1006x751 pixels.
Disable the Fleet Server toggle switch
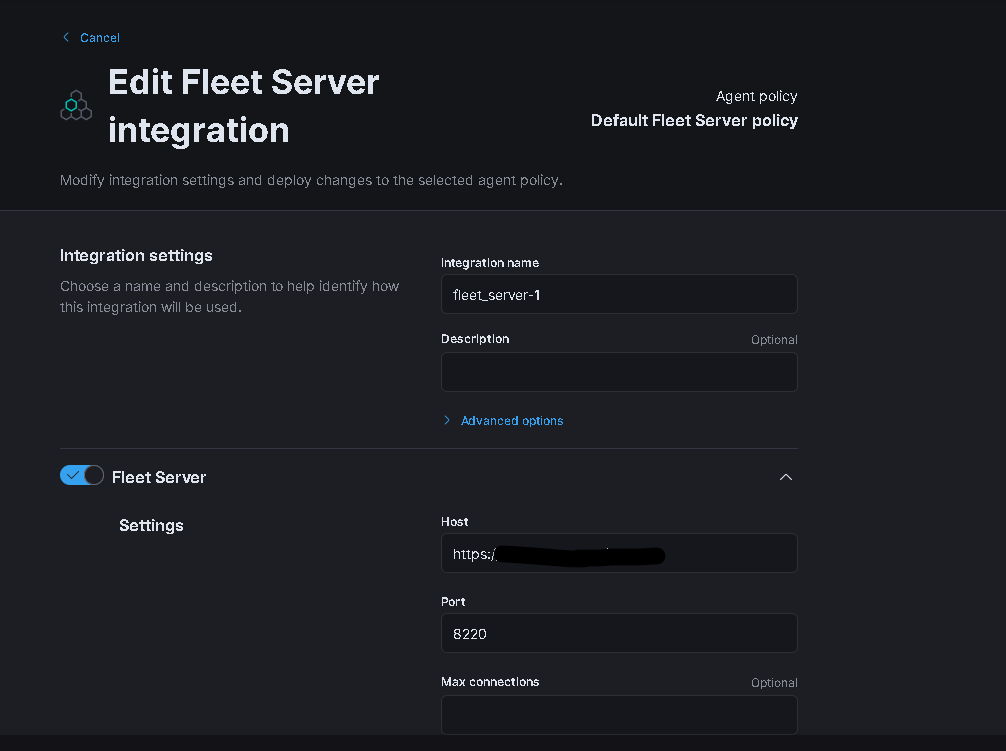(x=82, y=476)
